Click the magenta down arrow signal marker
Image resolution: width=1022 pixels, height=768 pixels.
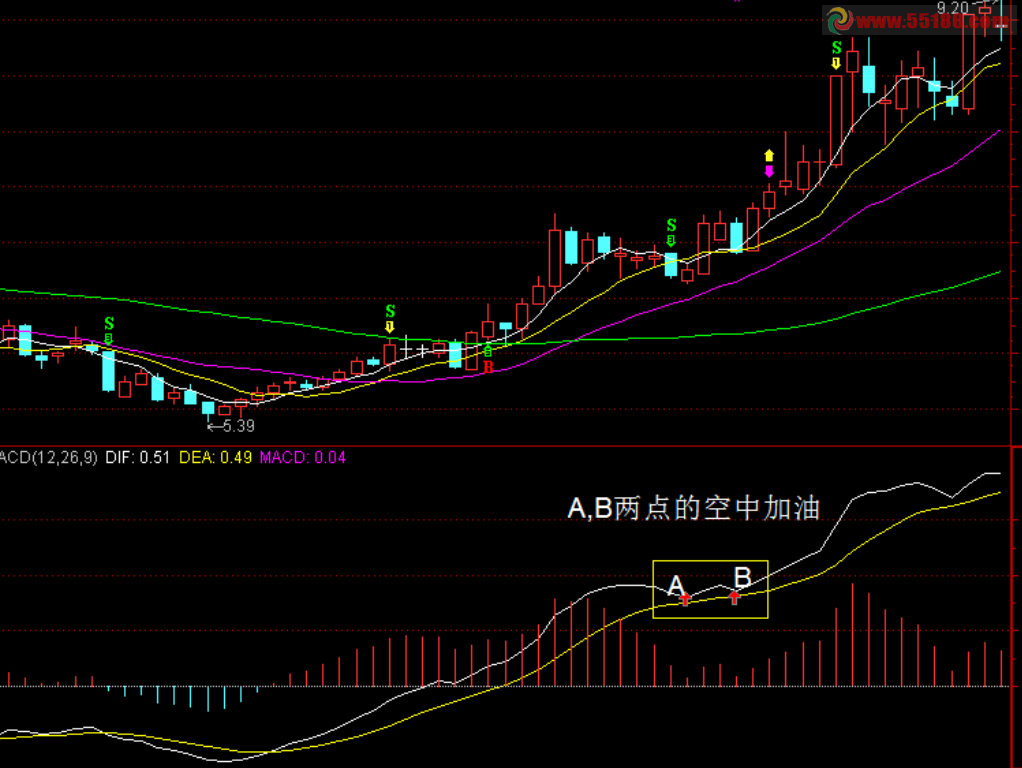tap(769, 171)
